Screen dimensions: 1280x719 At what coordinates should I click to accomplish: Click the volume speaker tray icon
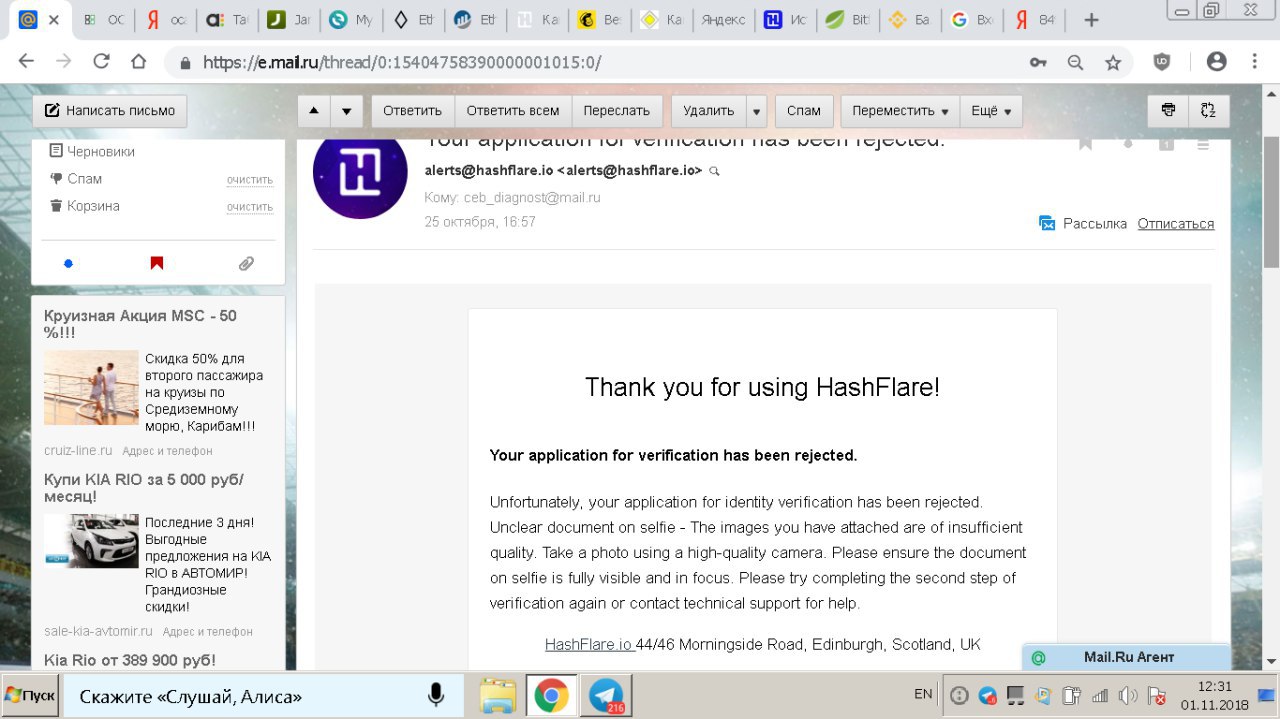point(1127,695)
